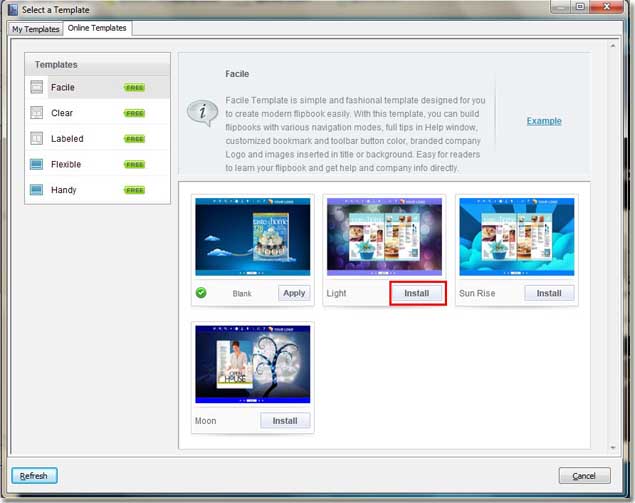Select the Clear template layout icon
This screenshot has width=635, height=503.
37,113
